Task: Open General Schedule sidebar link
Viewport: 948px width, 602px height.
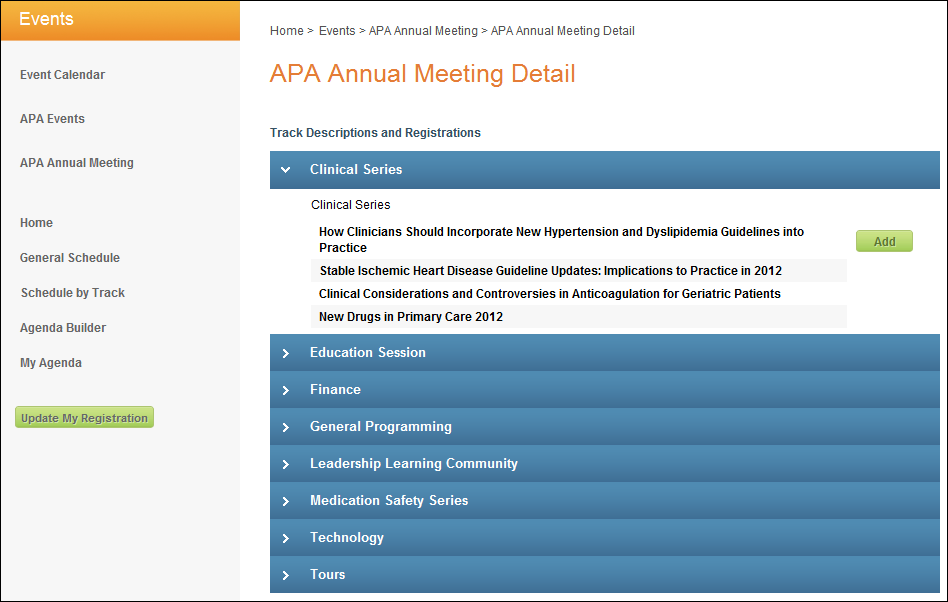Action: 70,258
